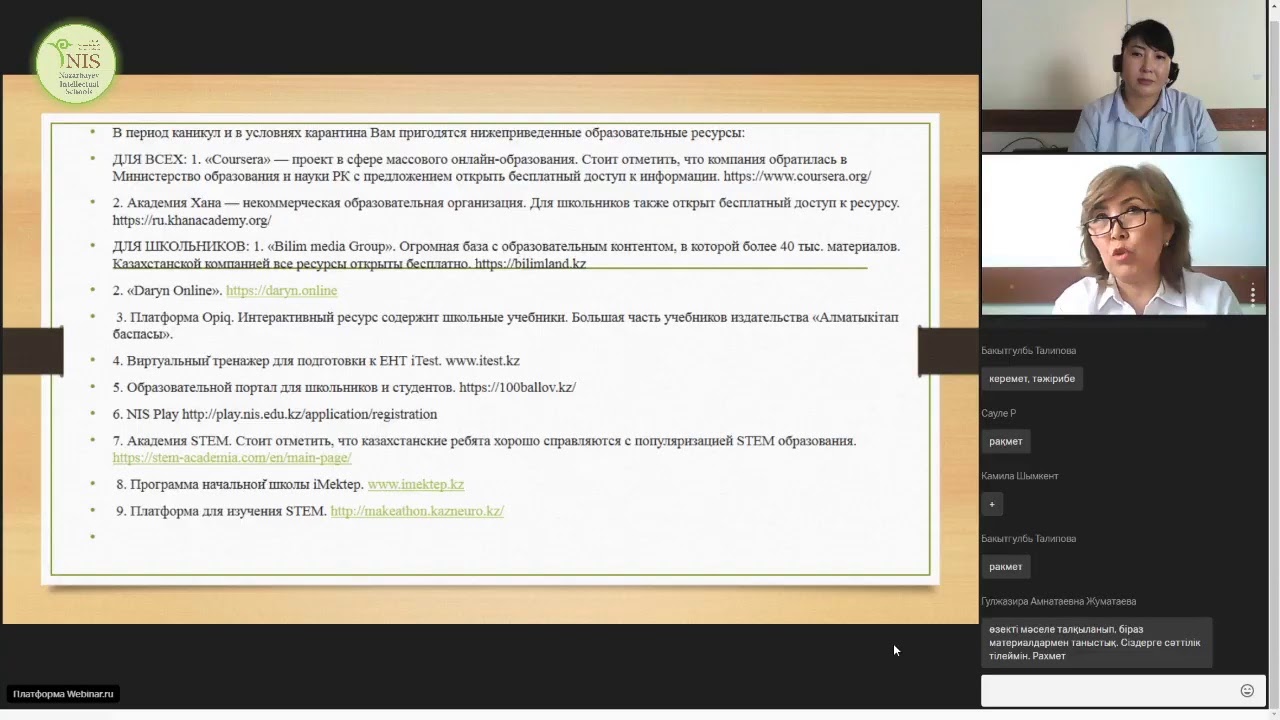The height and width of the screenshot is (720, 1280).
Task: Open the emoji picker in chat
Action: 1247,690
